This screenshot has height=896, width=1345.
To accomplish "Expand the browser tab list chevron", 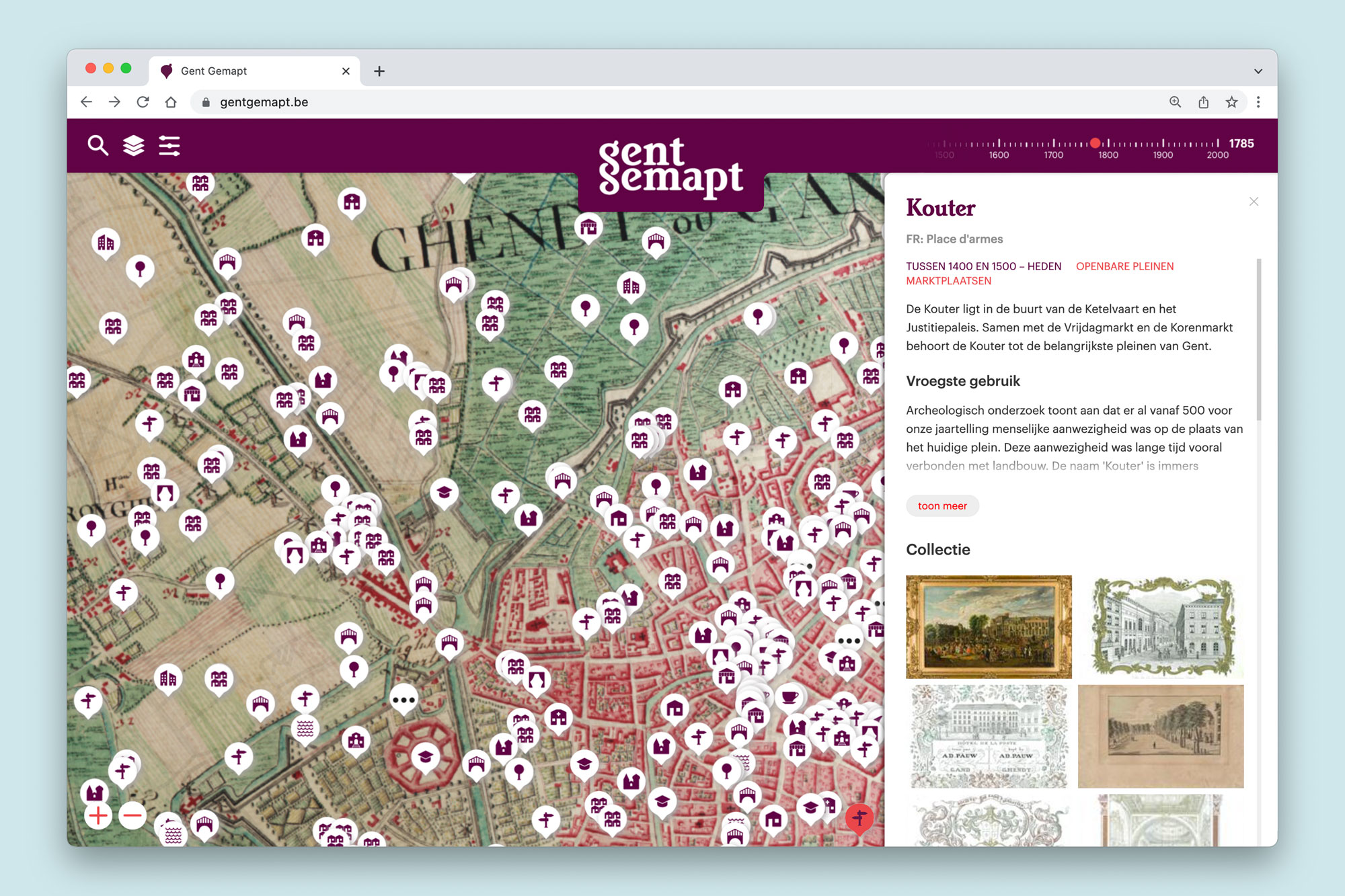I will (x=1258, y=71).
